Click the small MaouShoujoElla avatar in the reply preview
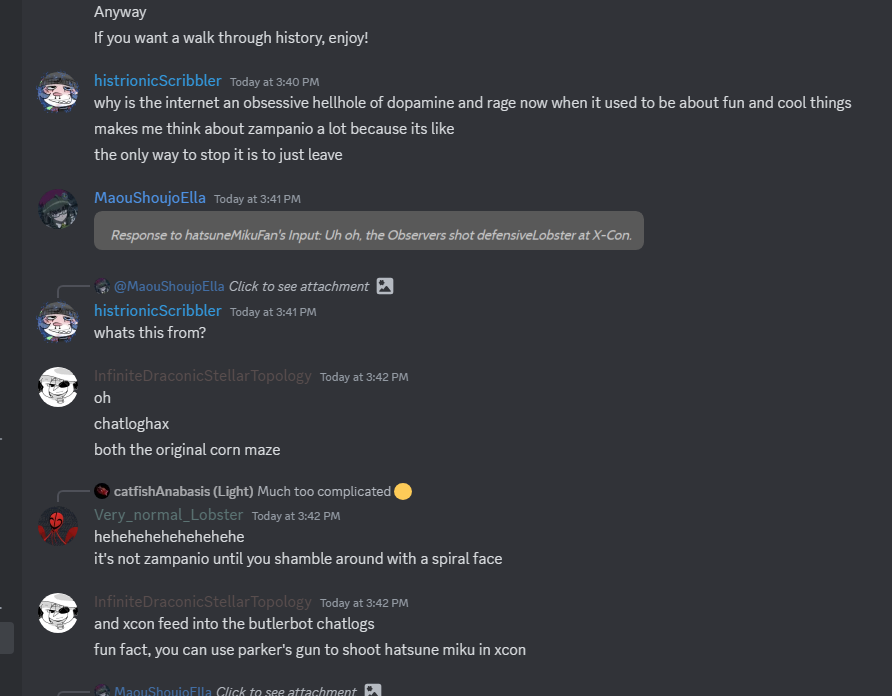This screenshot has width=892, height=696. pyautogui.click(x=102, y=286)
